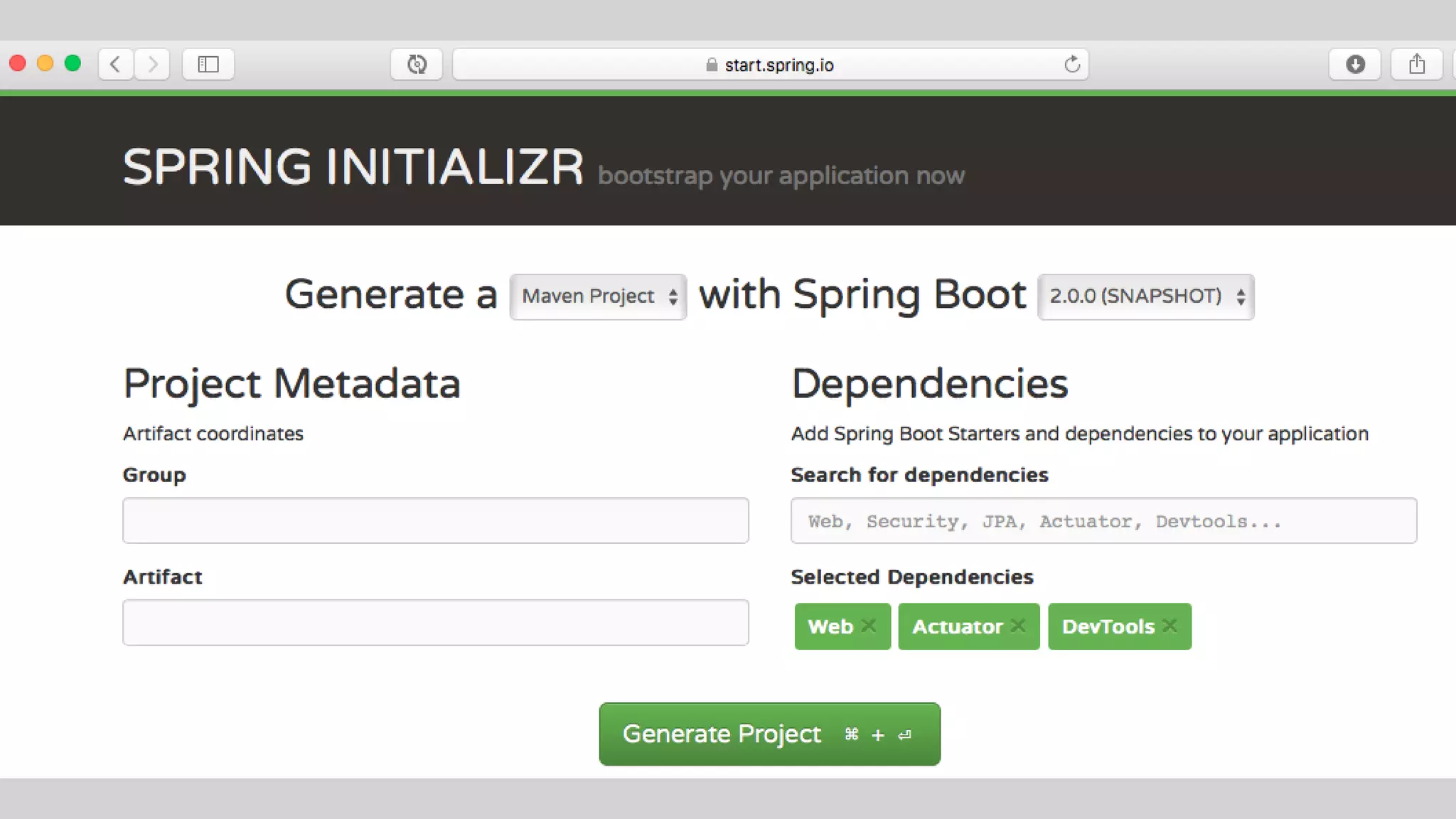
Task: Click the start.spring.io address bar
Action: click(778, 65)
